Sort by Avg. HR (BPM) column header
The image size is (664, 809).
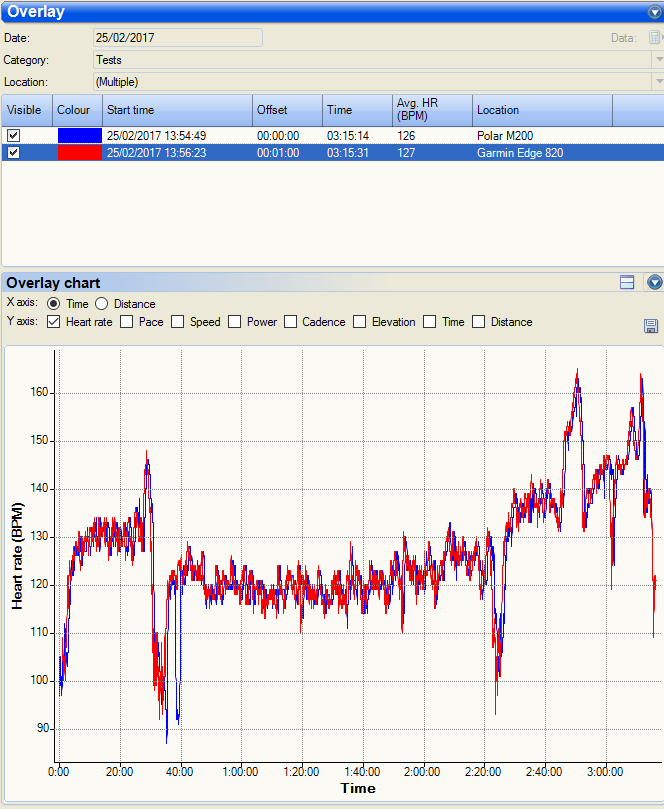(x=432, y=110)
